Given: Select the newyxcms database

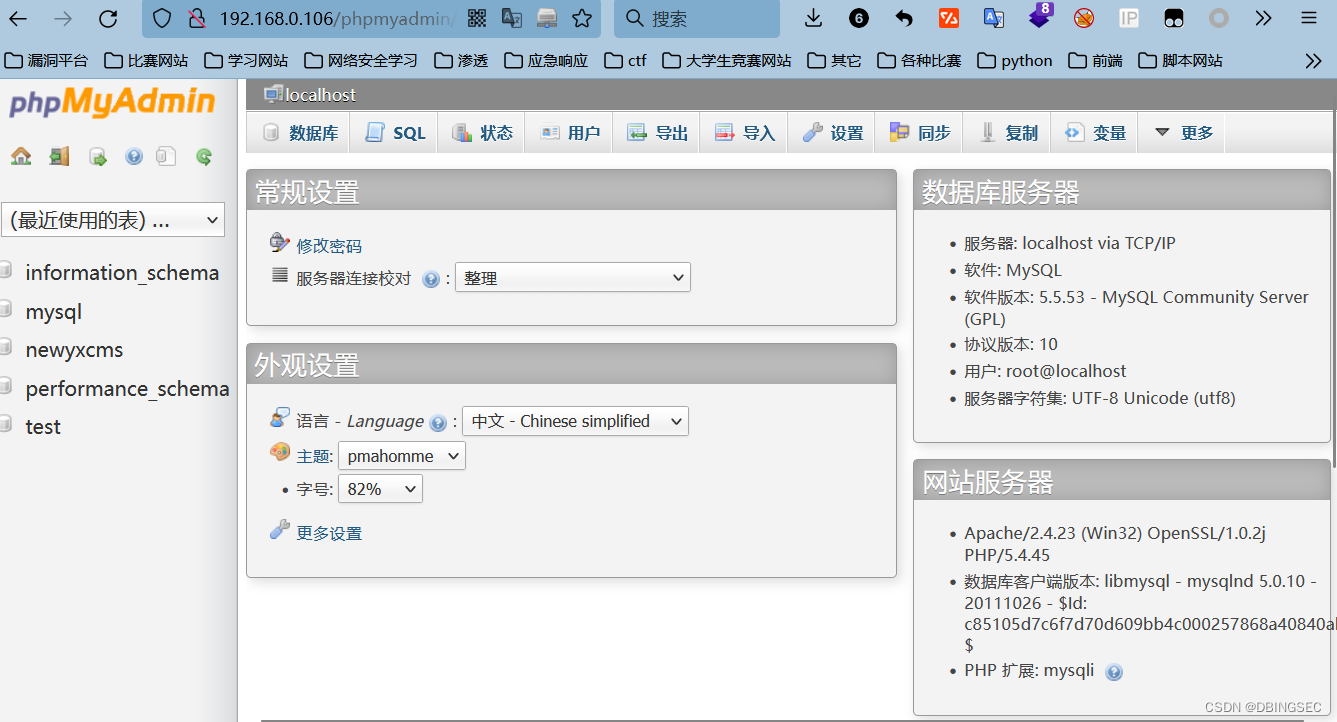Looking at the screenshot, I should click(74, 350).
